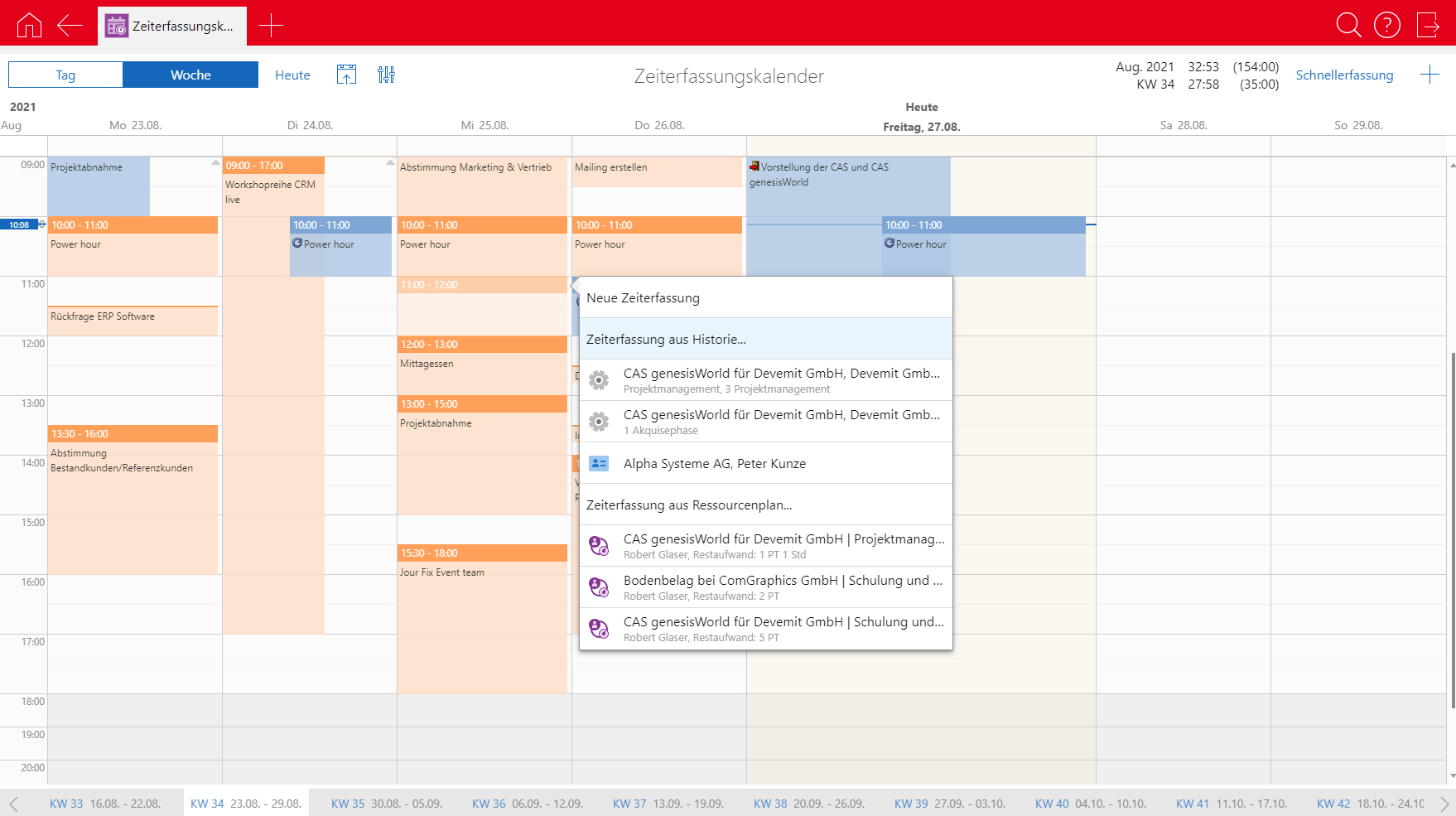The height and width of the screenshot is (816, 1456).
Task: Click the gear icon for the Projektmanagement history entry
Action: coord(599,380)
